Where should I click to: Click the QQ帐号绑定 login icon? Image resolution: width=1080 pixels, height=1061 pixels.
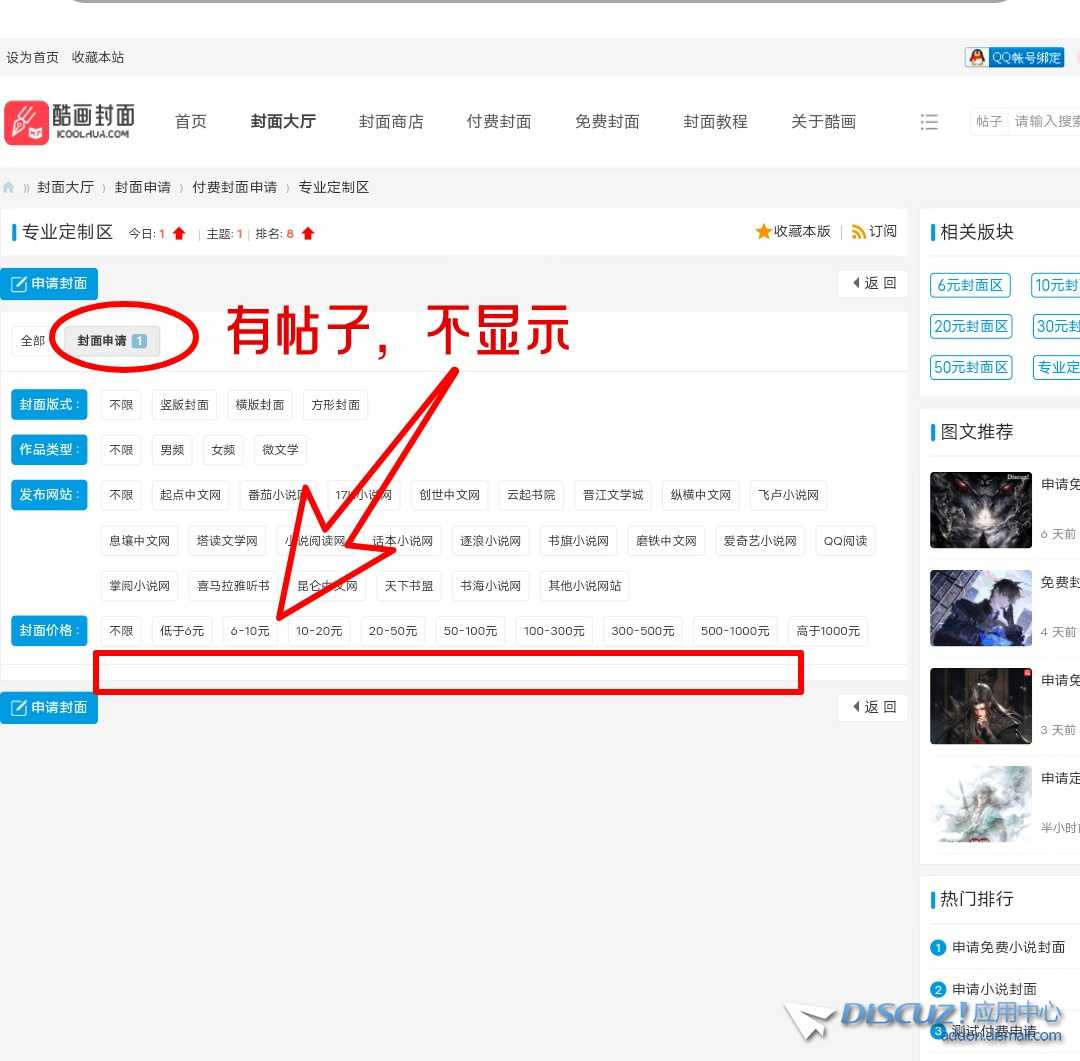[1015, 58]
